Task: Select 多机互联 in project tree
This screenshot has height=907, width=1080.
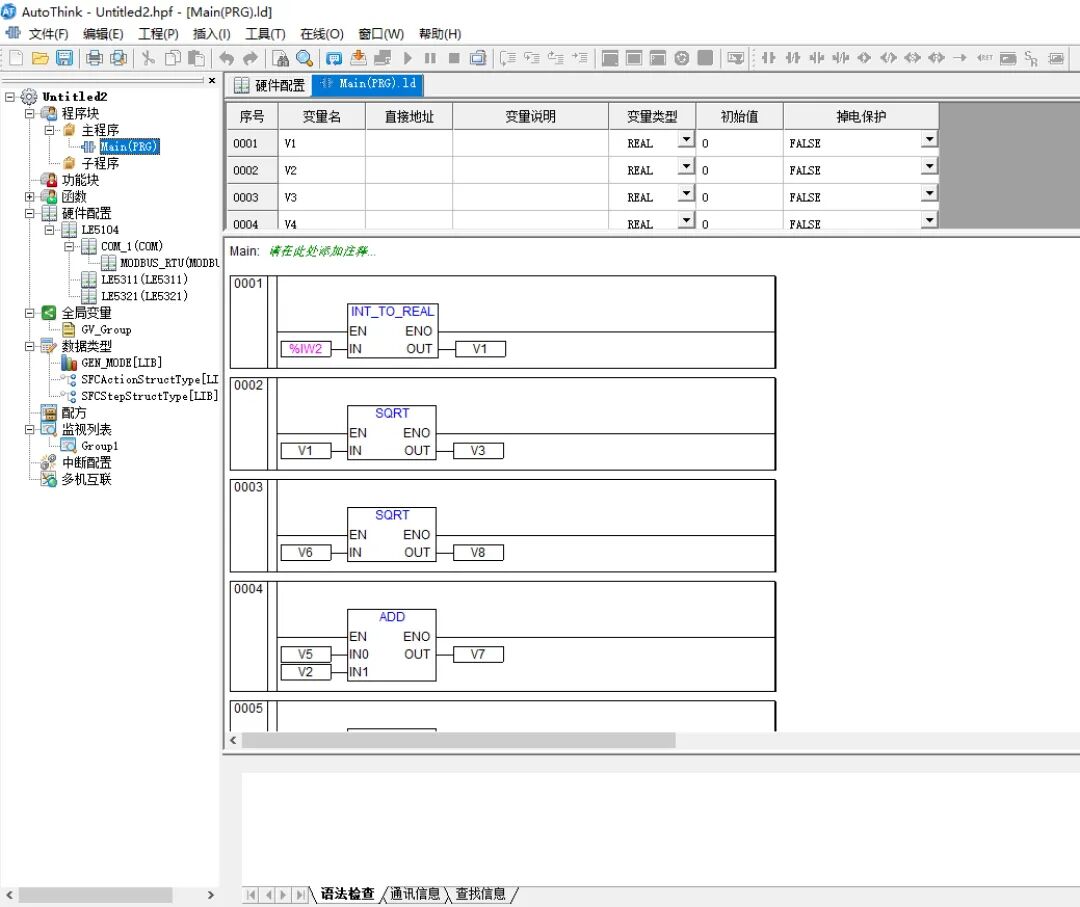Action: [86, 479]
